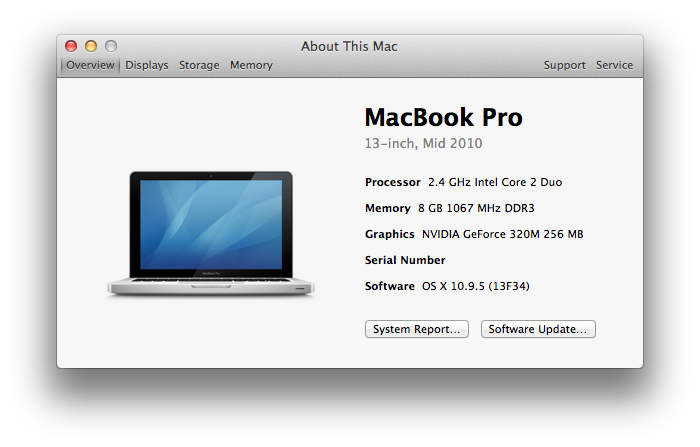Close the About This Mac window

71,46
